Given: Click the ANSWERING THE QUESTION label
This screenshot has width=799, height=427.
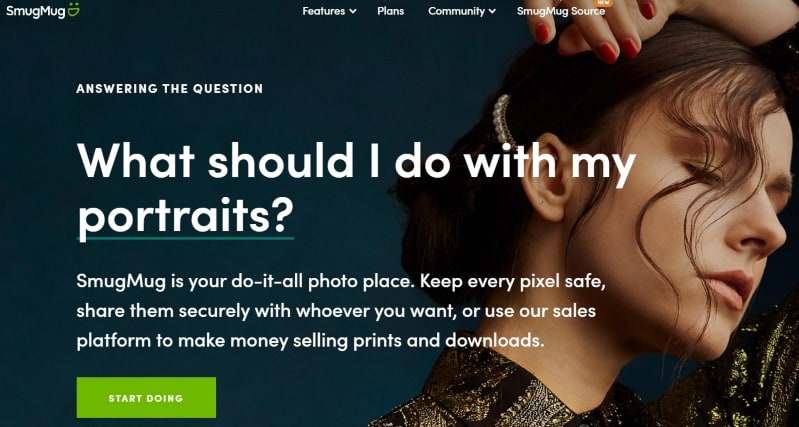Looking at the screenshot, I should click(170, 89).
